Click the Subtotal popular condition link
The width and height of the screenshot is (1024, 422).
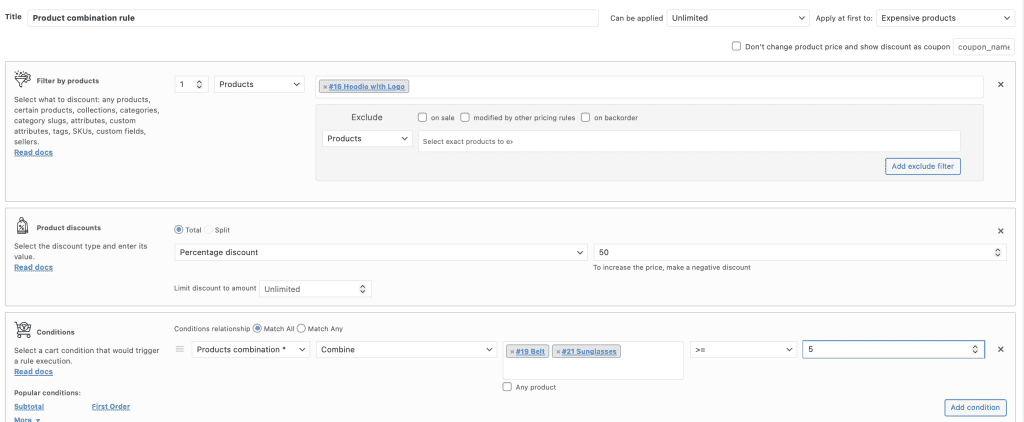[x=29, y=407]
